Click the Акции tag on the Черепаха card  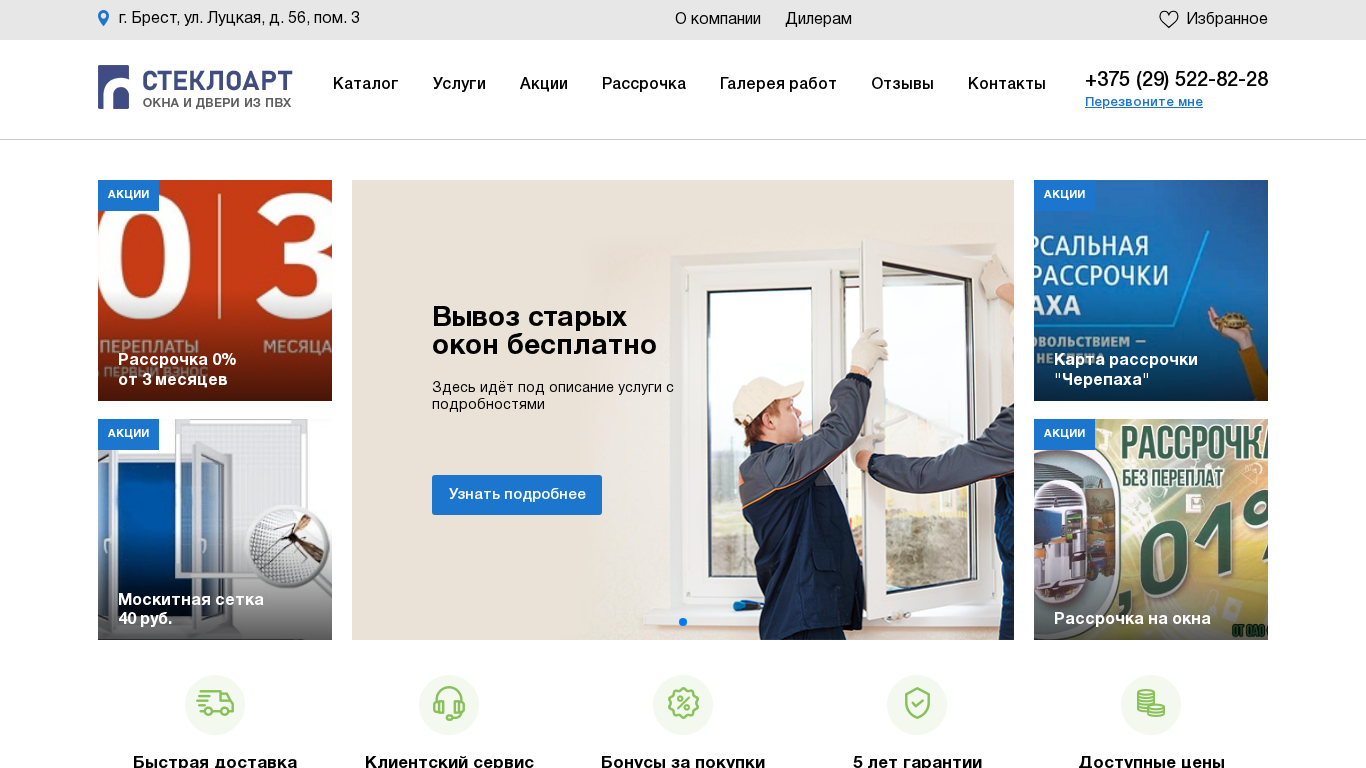pos(1064,195)
